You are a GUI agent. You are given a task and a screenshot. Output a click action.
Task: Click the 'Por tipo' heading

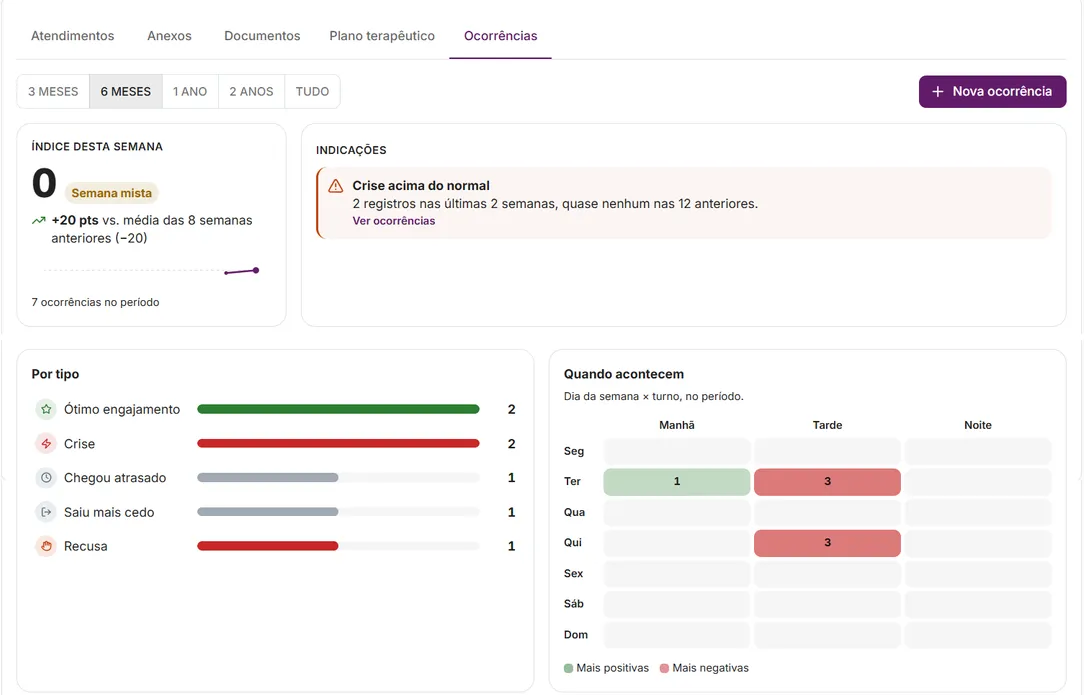pyautogui.click(x=55, y=373)
